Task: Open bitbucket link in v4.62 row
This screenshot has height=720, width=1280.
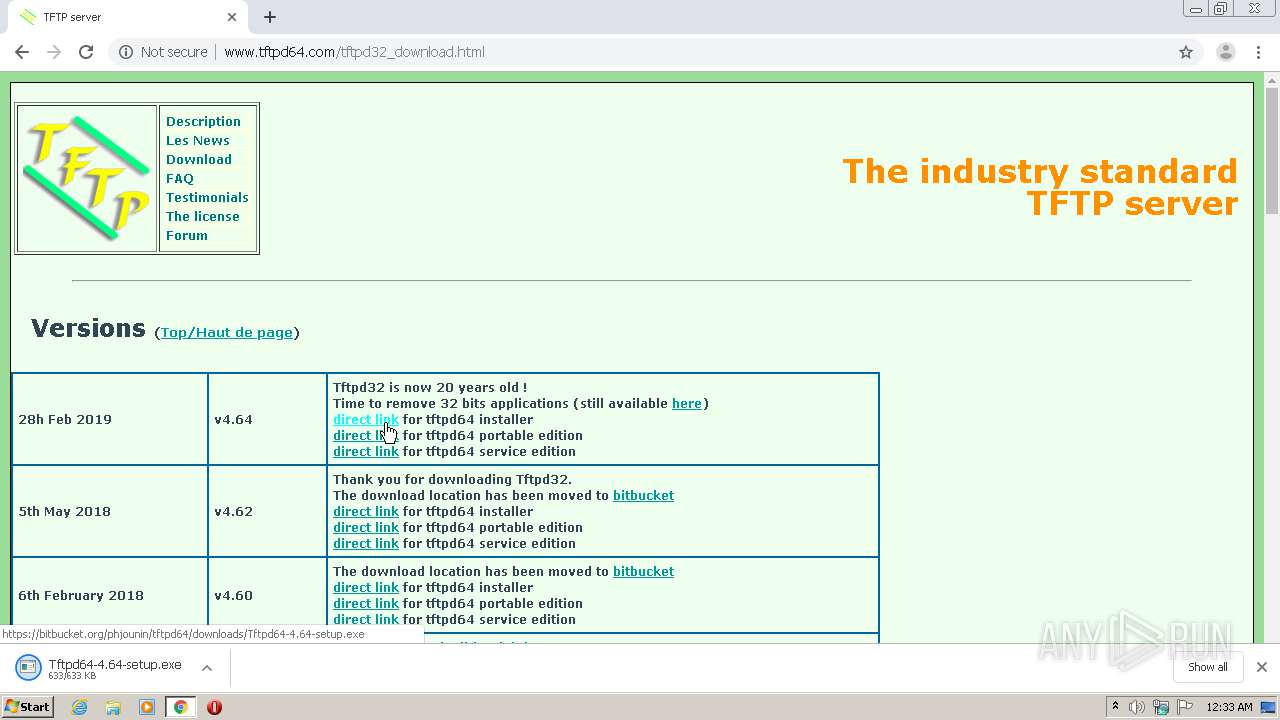Action: pyautogui.click(x=643, y=495)
